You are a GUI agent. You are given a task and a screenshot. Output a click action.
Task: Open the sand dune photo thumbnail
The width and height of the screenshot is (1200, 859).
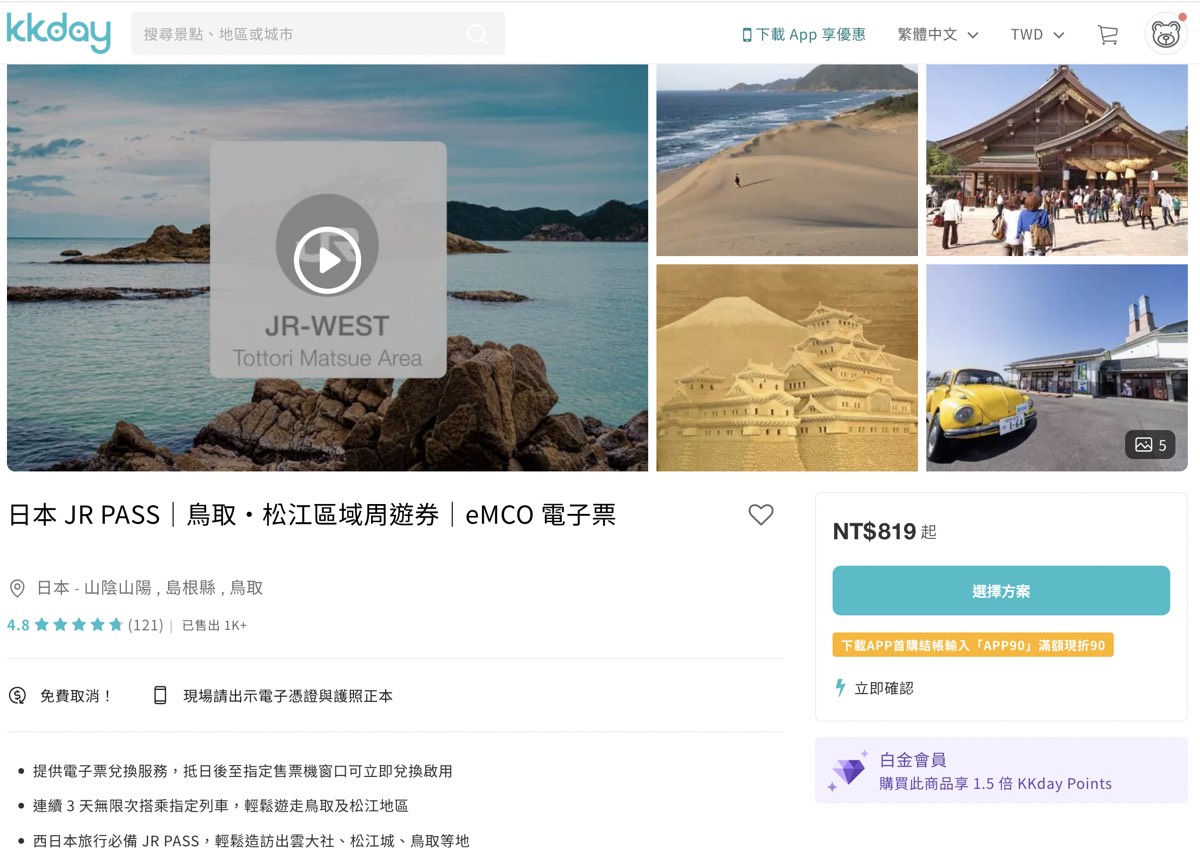tap(787, 160)
